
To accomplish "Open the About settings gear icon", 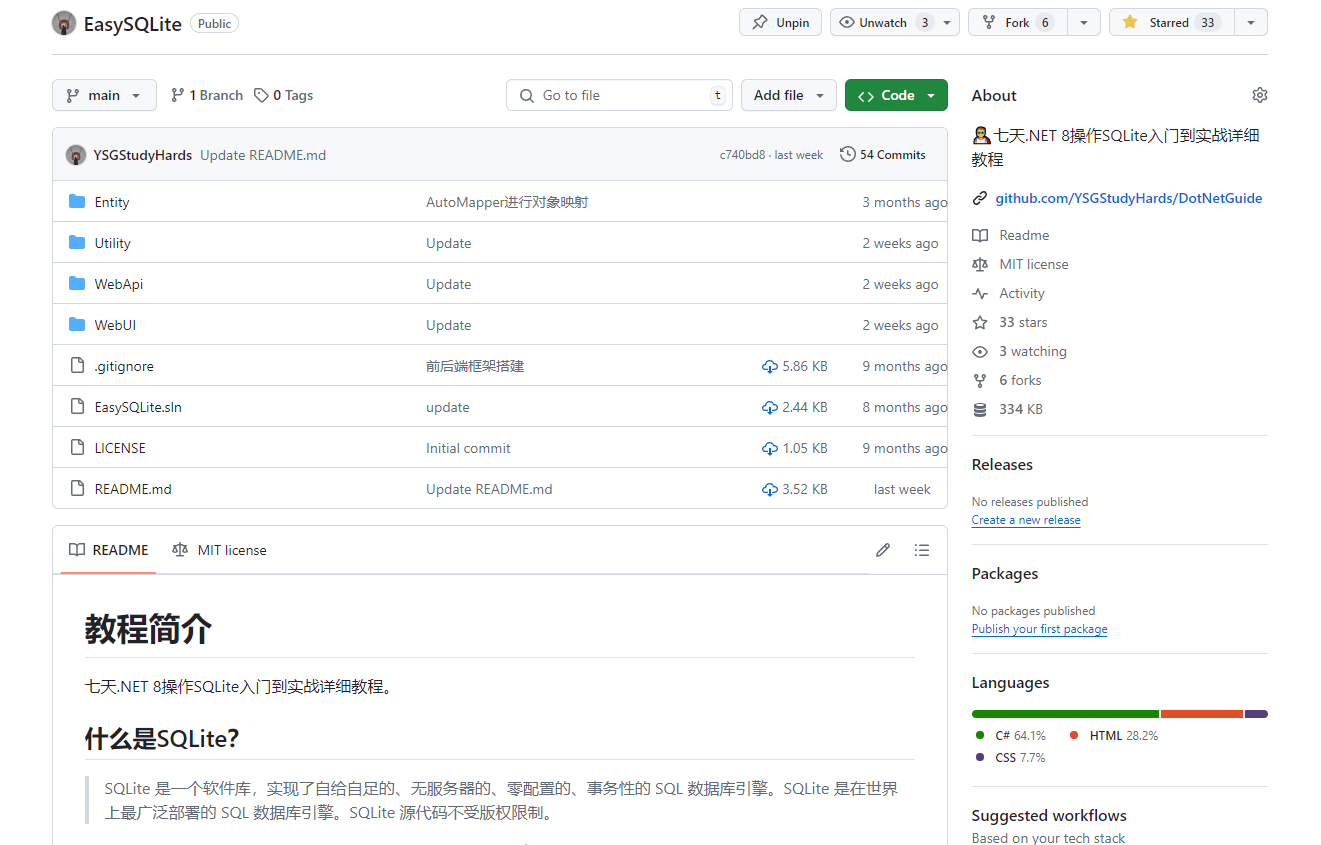I will click(1259, 94).
